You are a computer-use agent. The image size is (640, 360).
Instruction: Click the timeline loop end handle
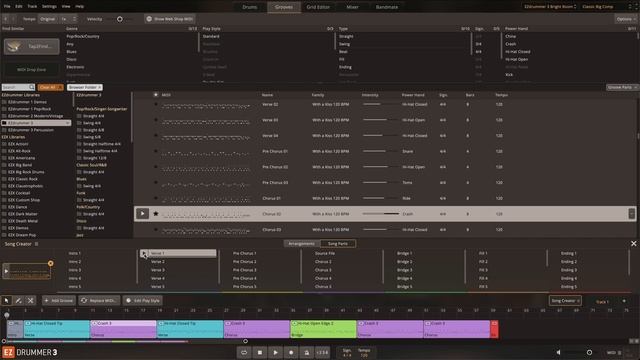pyautogui.click(x=245, y=341)
